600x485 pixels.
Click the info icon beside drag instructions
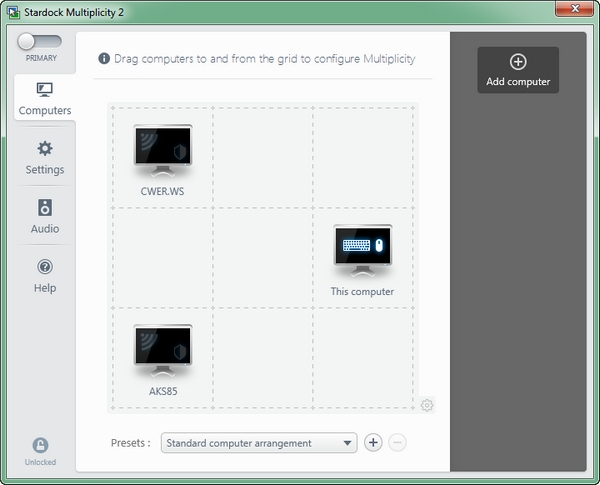(104, 59)
